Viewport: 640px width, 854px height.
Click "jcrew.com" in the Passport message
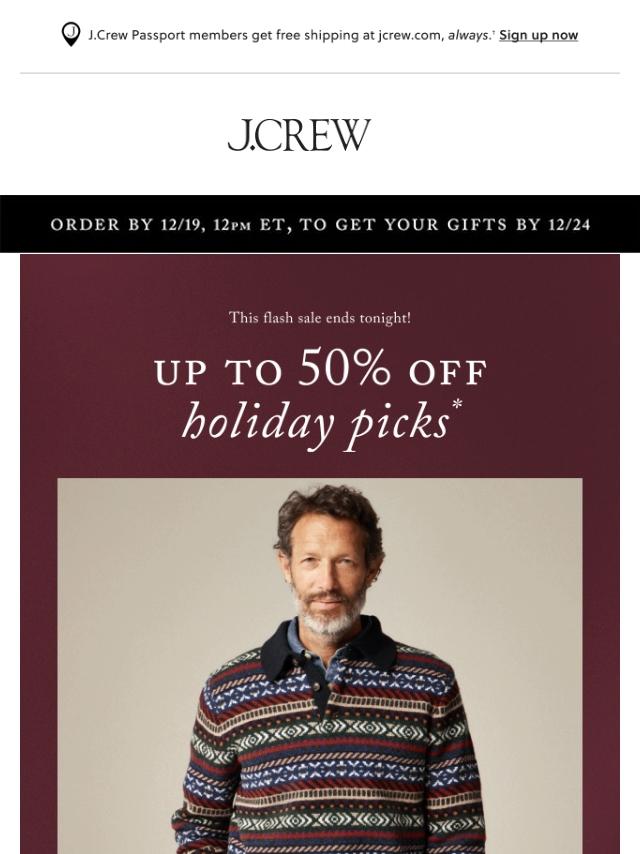pyautogui.click(x=409, y=35)
